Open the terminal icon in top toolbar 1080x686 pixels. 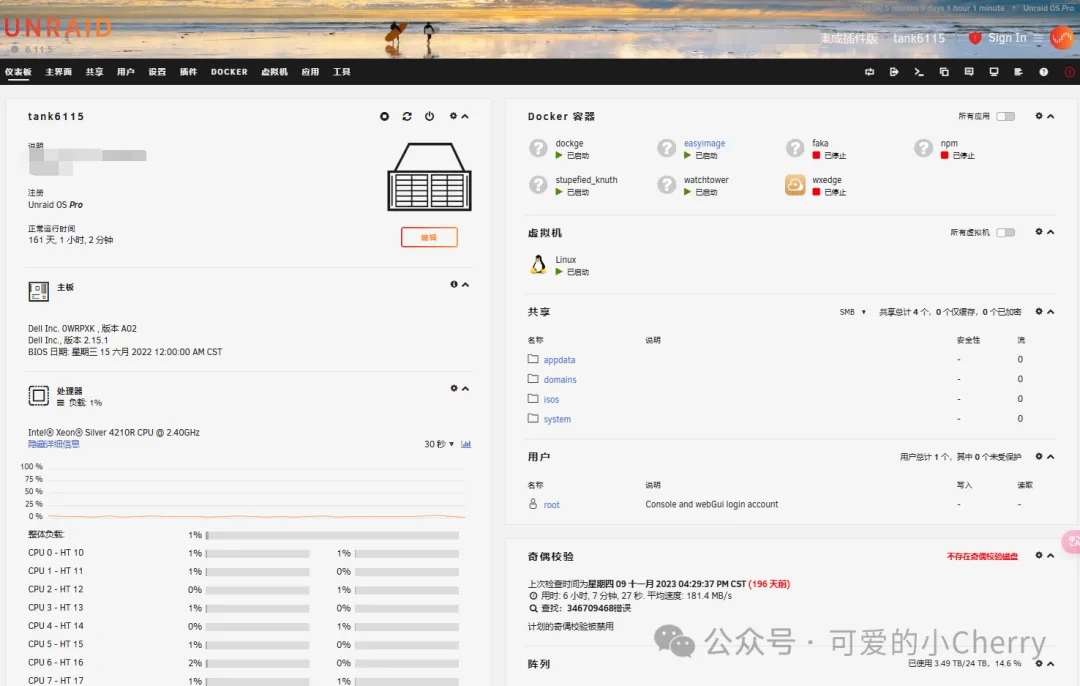[919, 72]
